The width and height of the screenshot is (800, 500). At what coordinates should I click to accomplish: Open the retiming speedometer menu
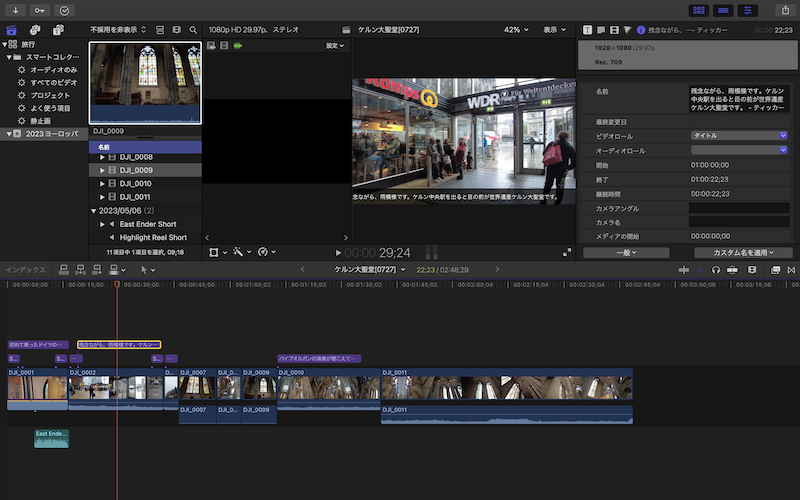click(x=267, y=252)
